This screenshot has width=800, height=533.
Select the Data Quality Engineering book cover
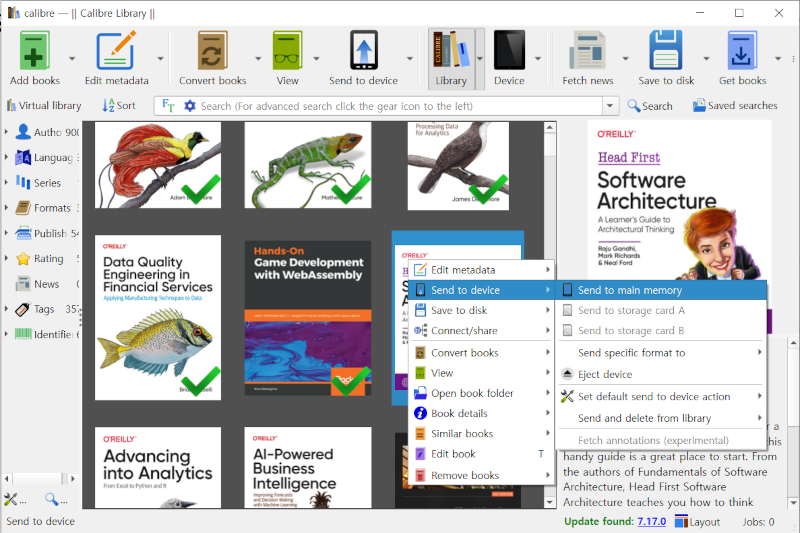(158, 317)
